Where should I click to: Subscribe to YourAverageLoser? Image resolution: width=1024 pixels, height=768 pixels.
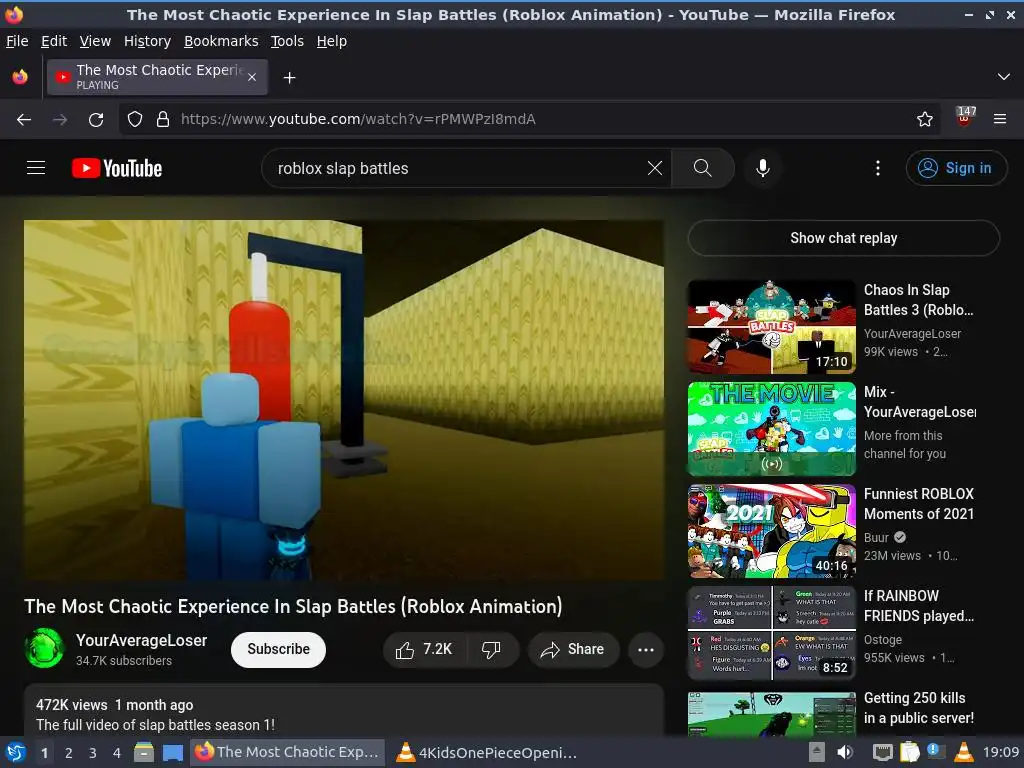click(278, 649)
